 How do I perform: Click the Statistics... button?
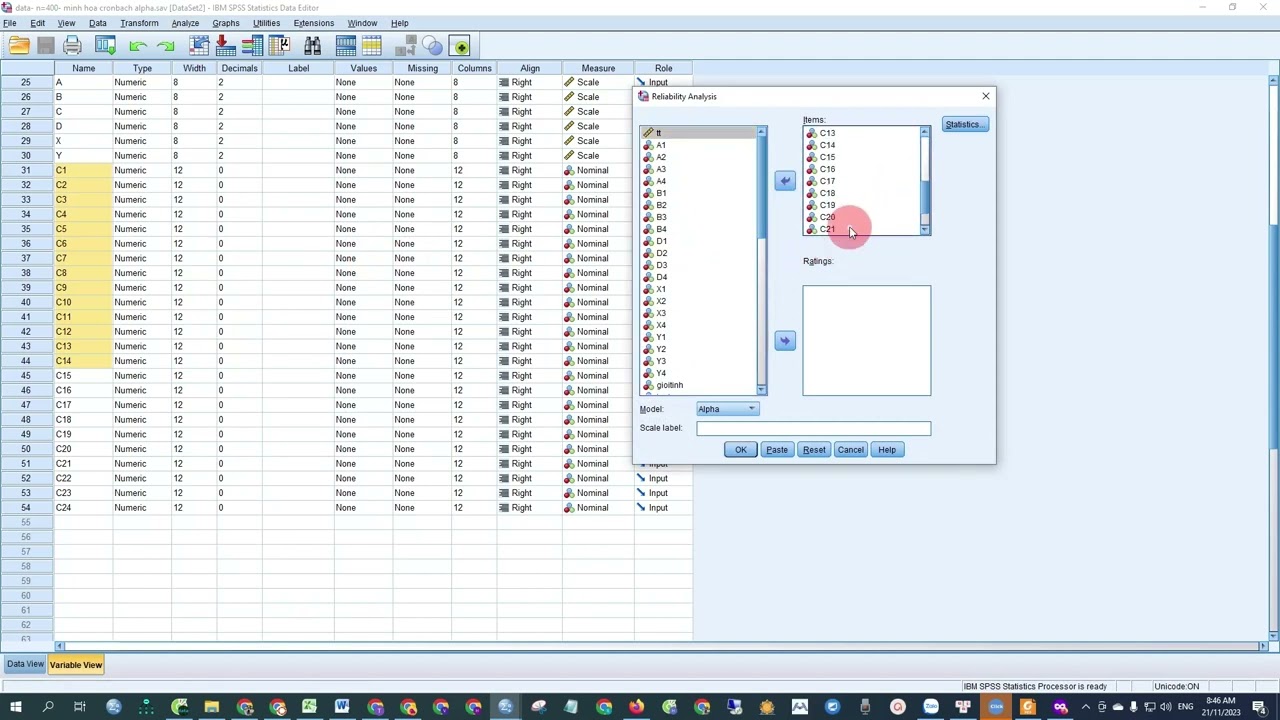coord(965,125)
